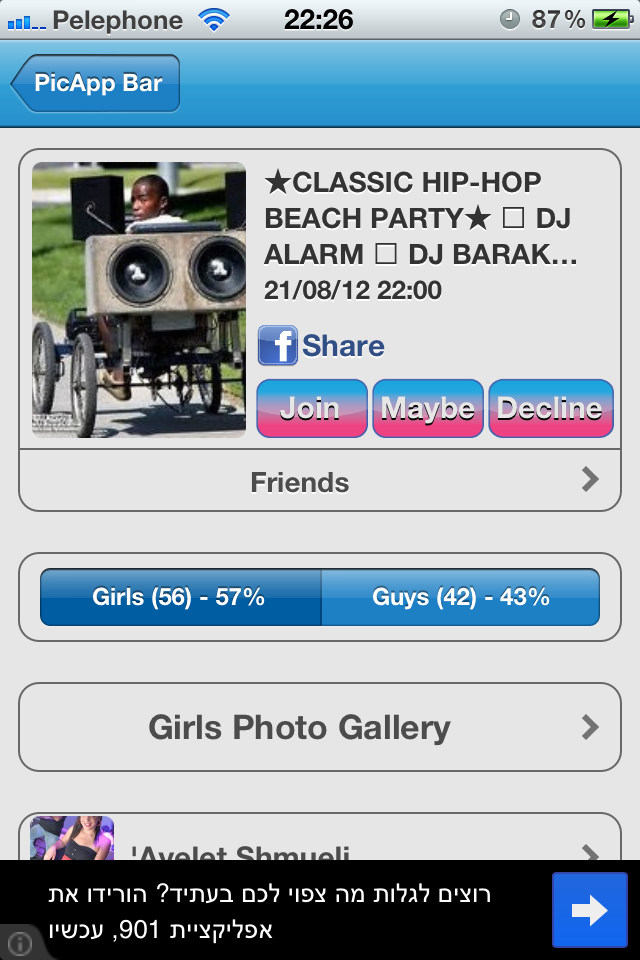The height and width of the screenshot is (960, 640).
Task: Click the Share link
Action: tap(343, 346)
